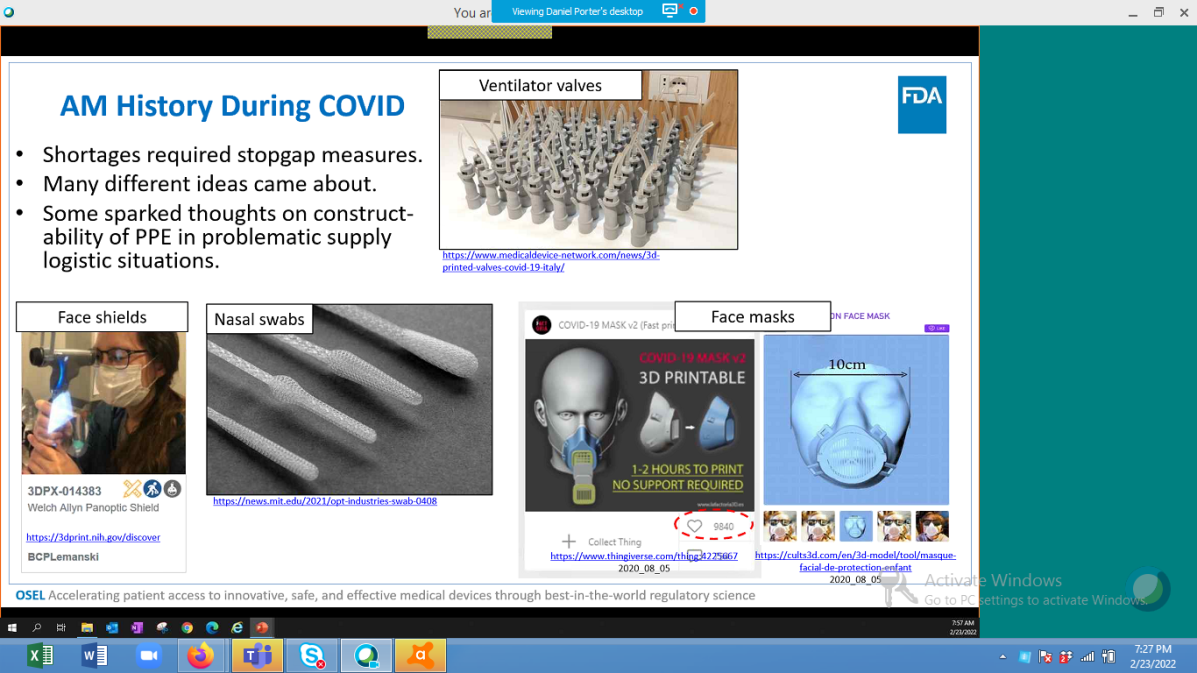Click '3DPX-014383' text under face shield

pyautogui.click(x=64, y=491)
